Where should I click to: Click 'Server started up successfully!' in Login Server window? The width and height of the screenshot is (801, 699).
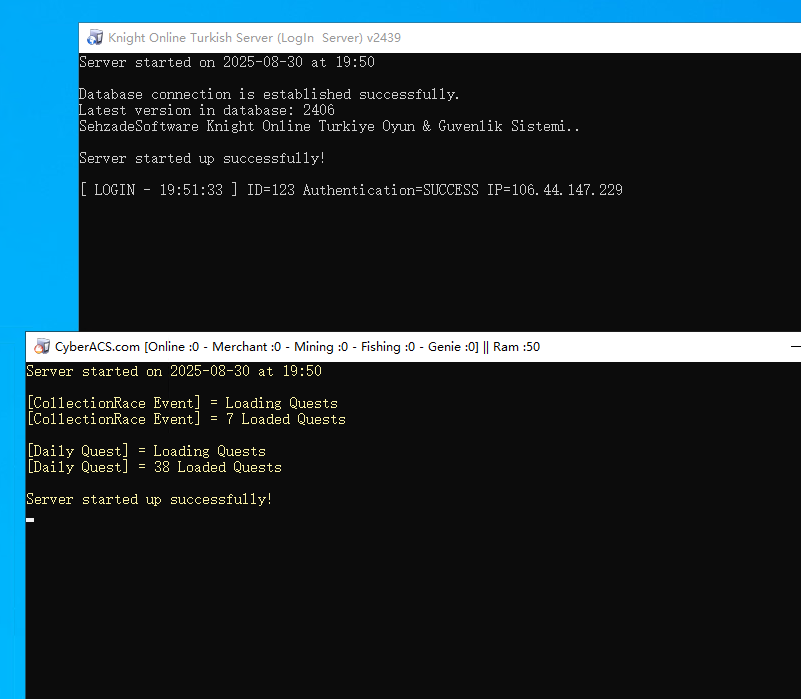202,158
